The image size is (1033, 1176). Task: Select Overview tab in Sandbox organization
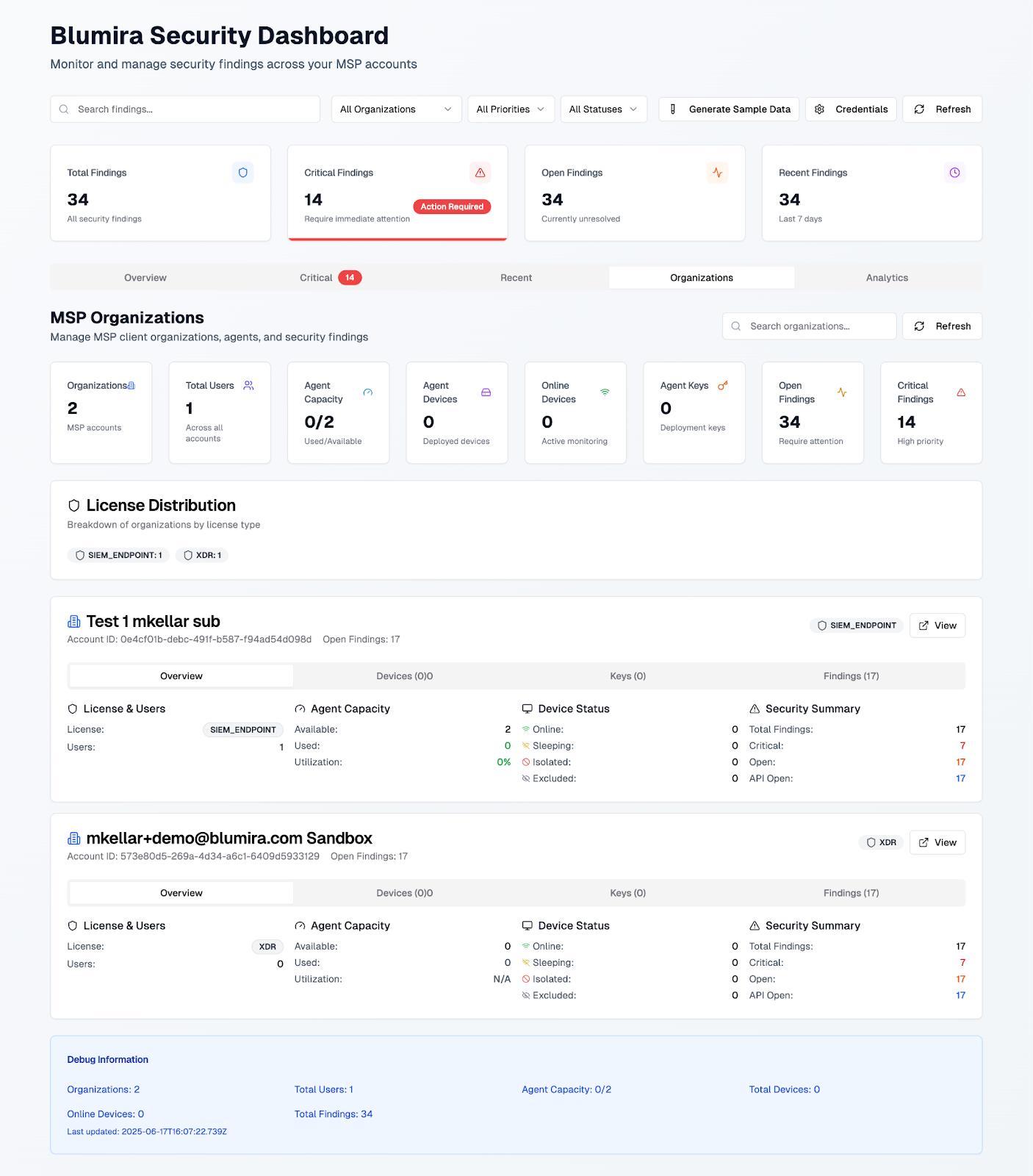click(x=181, y=893)
